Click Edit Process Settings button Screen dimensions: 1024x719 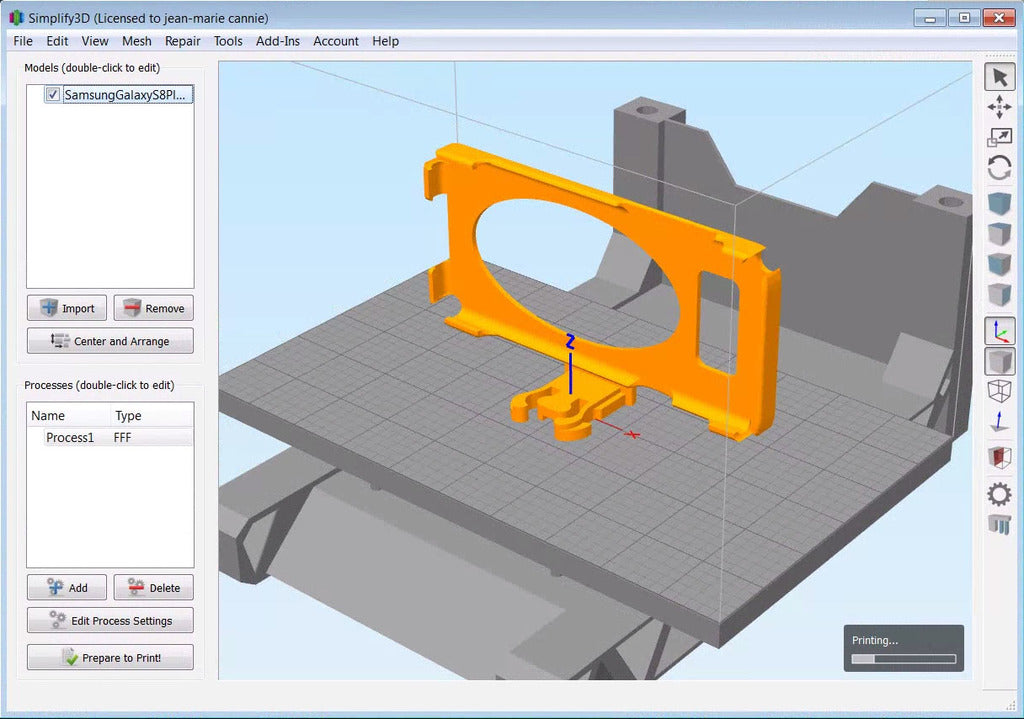click(110, 620)
